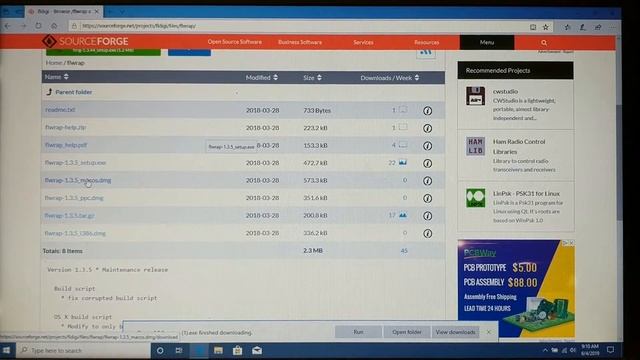Download flwrap-1.3.5_ppc.dmg
This screenshot has height=360, width=640.
pos(74,198)
